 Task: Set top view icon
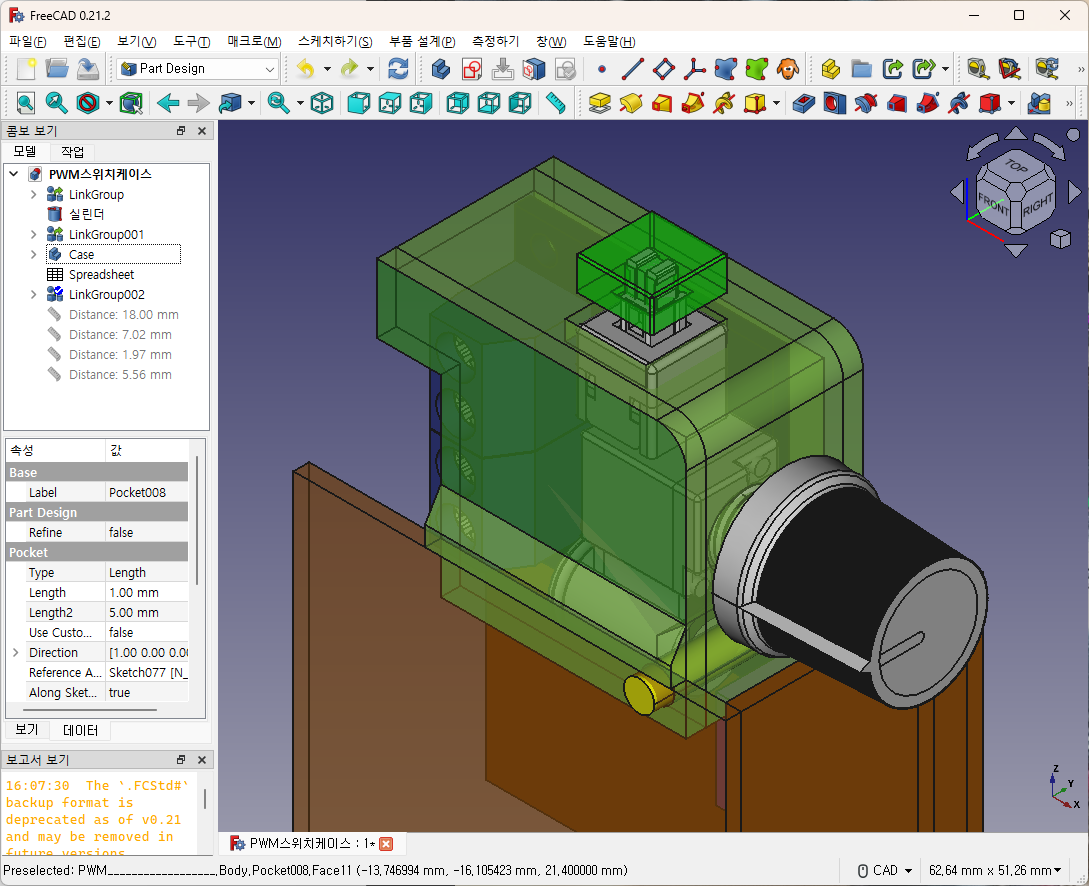pos(390,103)
